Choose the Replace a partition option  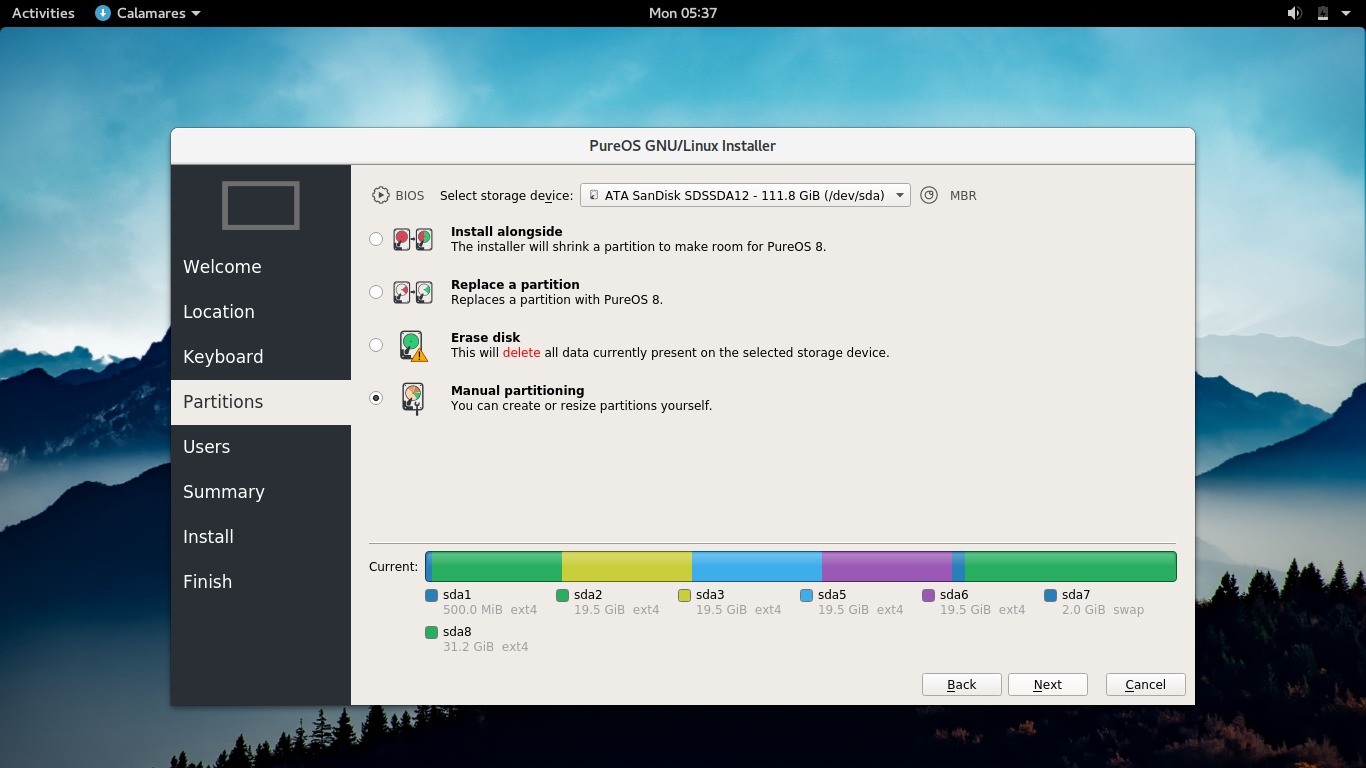376,292
